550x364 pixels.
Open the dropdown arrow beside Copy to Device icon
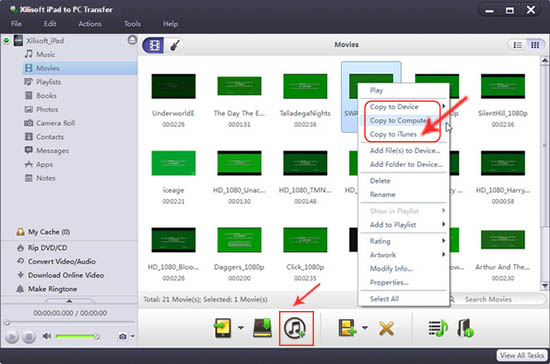[241, 328]
